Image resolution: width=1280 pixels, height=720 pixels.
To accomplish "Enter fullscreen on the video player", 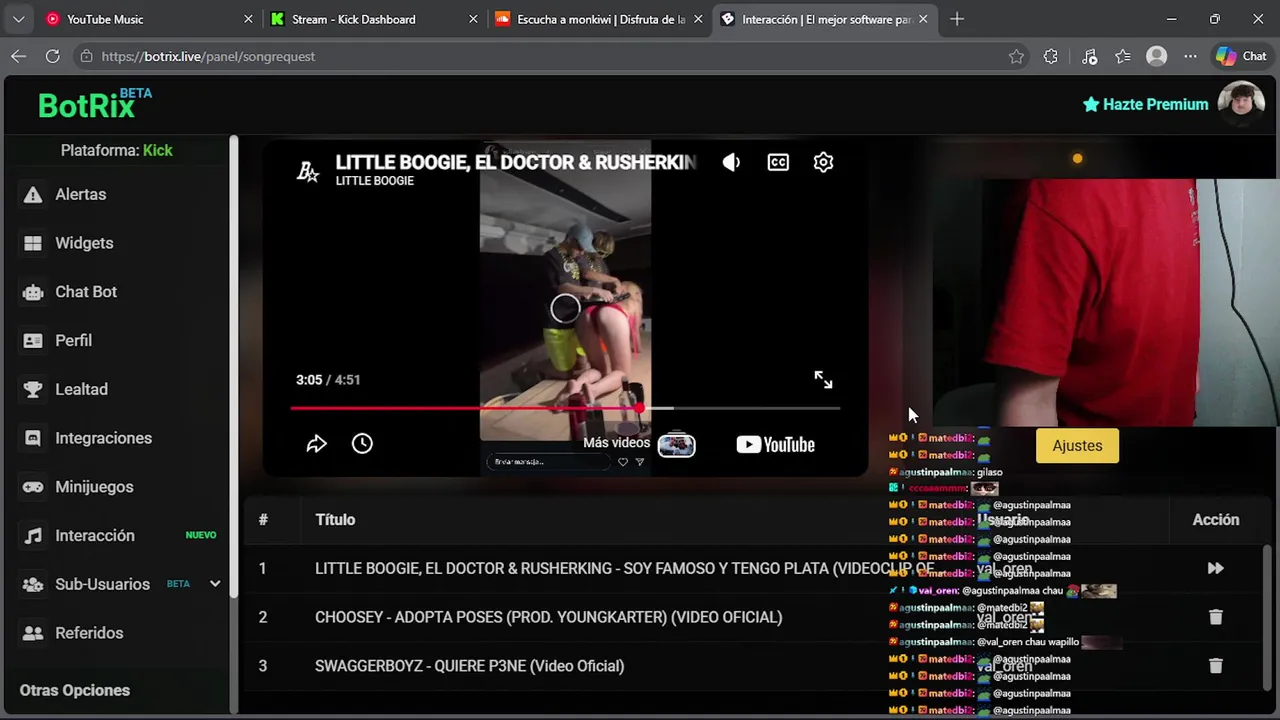I will click(x=823, y=380).
